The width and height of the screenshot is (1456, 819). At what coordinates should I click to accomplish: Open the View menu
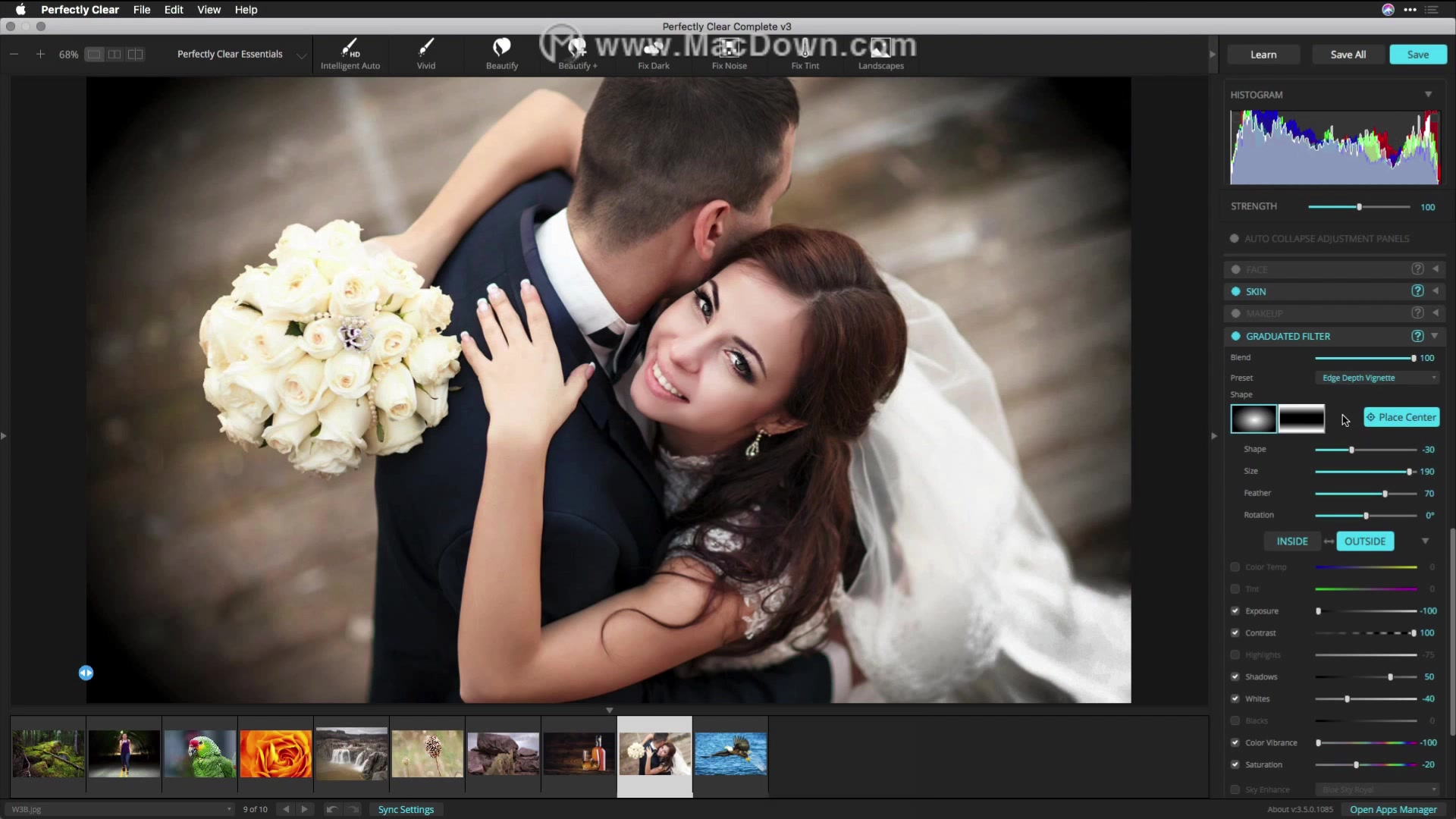[x=209, y=10]
